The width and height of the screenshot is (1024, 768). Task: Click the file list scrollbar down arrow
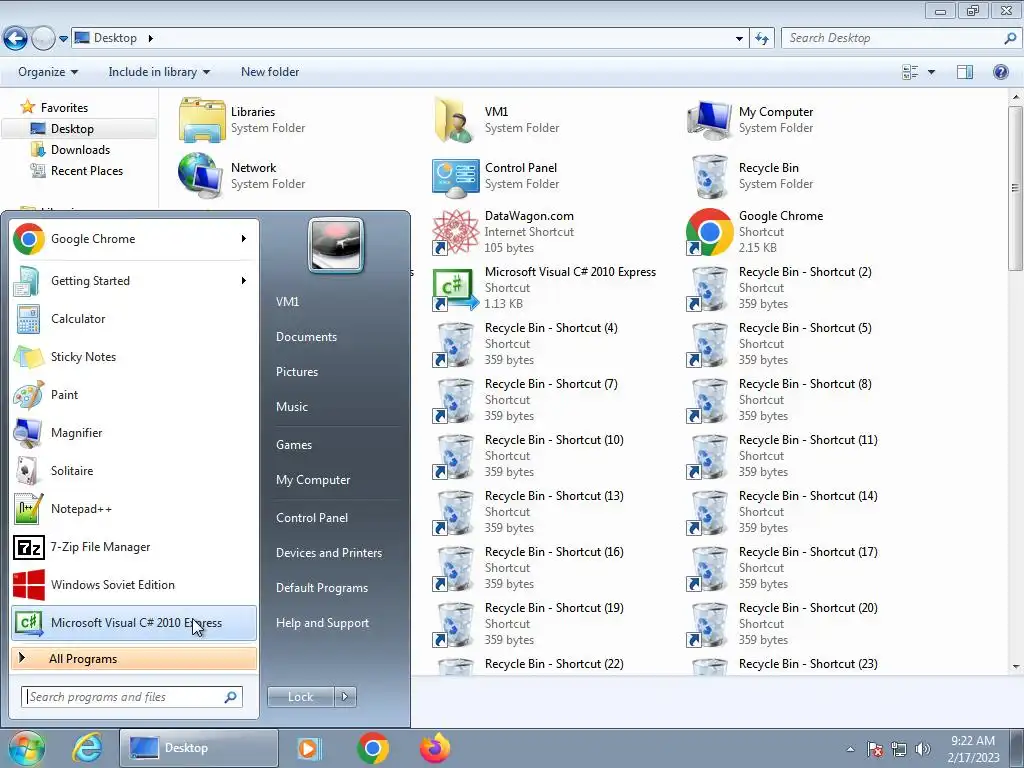(x=1016, y=667)
